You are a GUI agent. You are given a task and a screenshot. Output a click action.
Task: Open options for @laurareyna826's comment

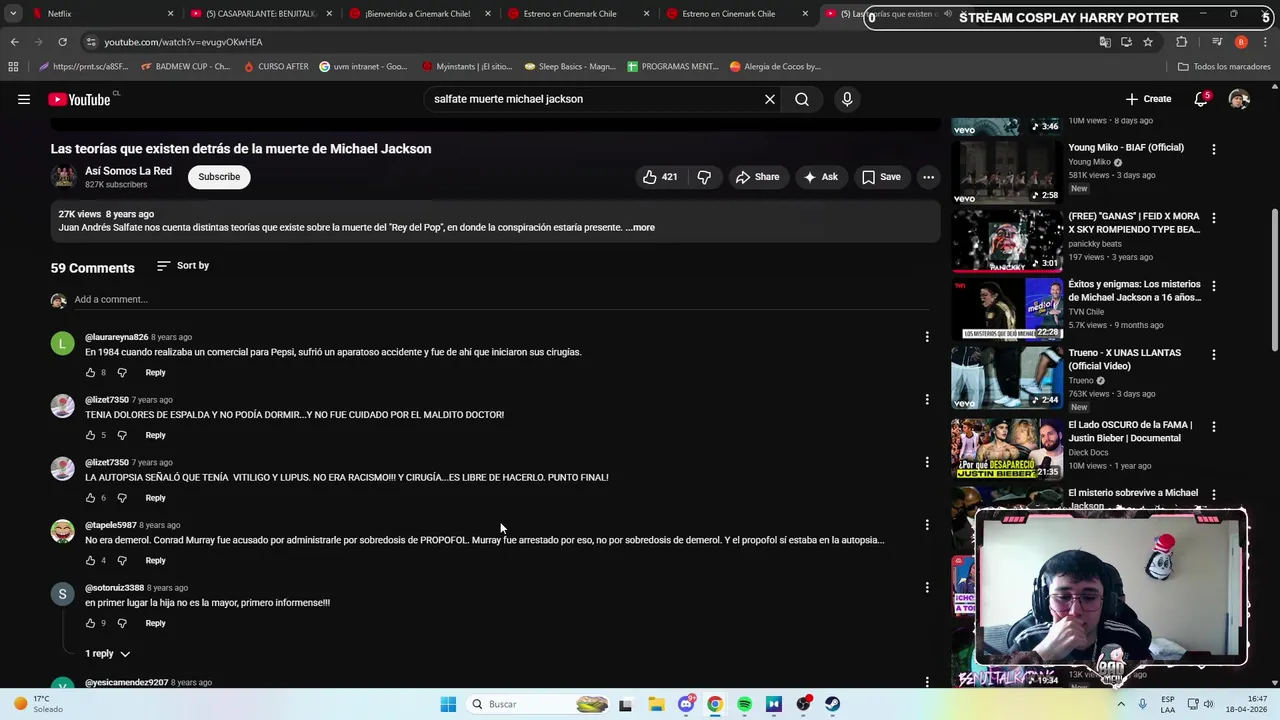point(927,337)
